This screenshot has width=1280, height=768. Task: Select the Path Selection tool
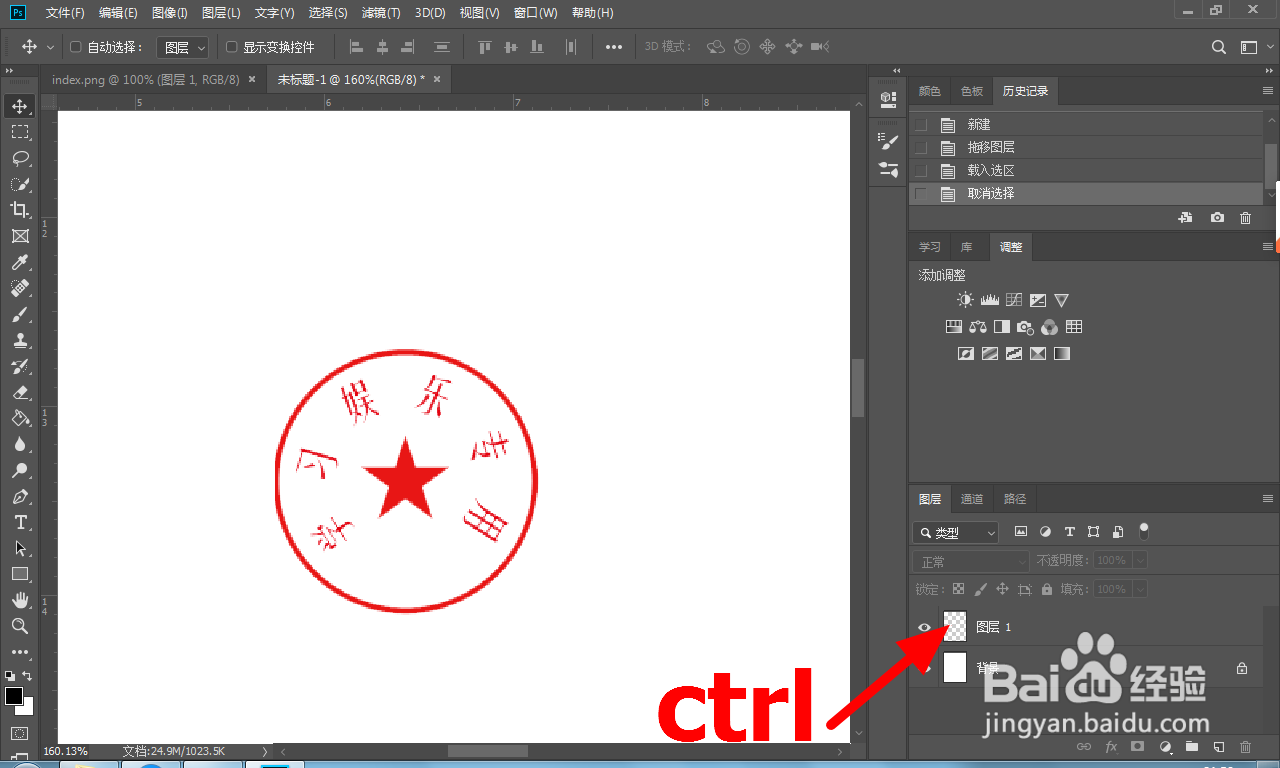click(20, 548)
